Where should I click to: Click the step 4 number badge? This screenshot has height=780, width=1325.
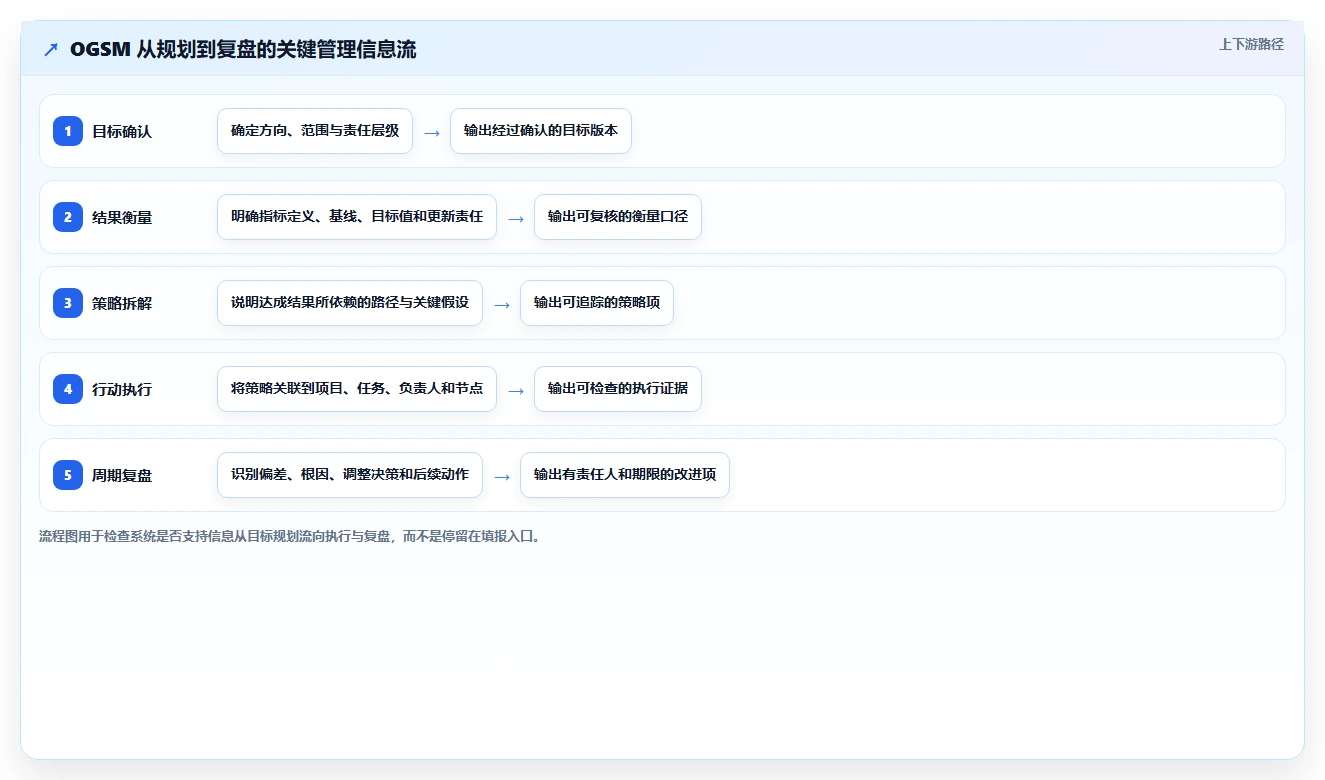[x=68, y=389]
